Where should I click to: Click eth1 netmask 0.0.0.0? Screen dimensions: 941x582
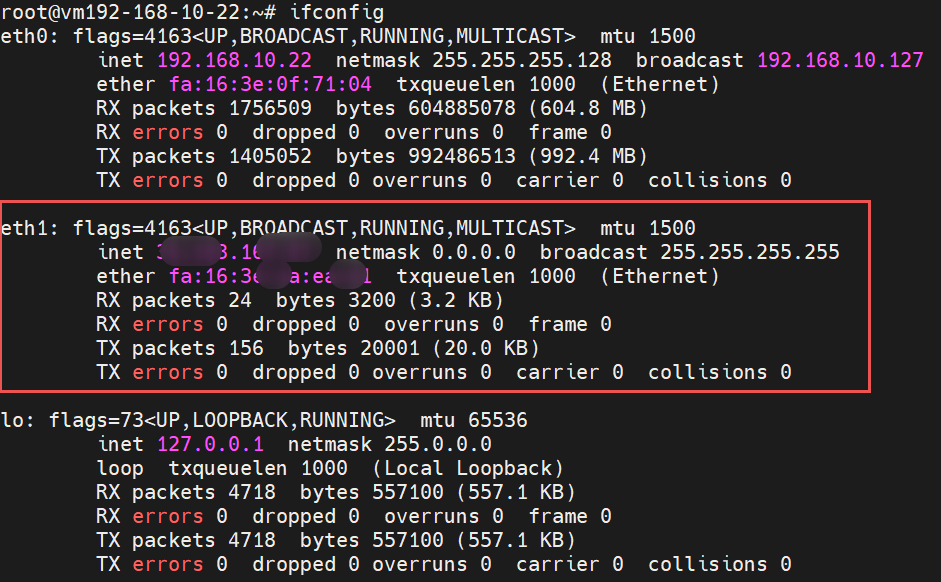[x=474, y=253]
